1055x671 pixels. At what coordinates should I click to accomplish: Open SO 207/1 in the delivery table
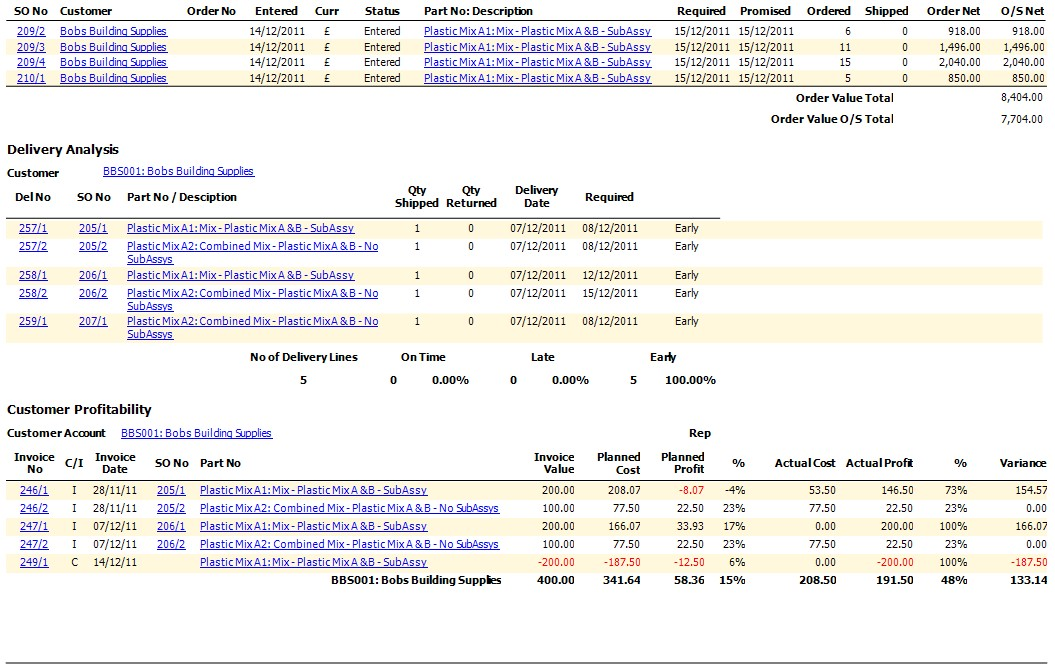[93, 321]
